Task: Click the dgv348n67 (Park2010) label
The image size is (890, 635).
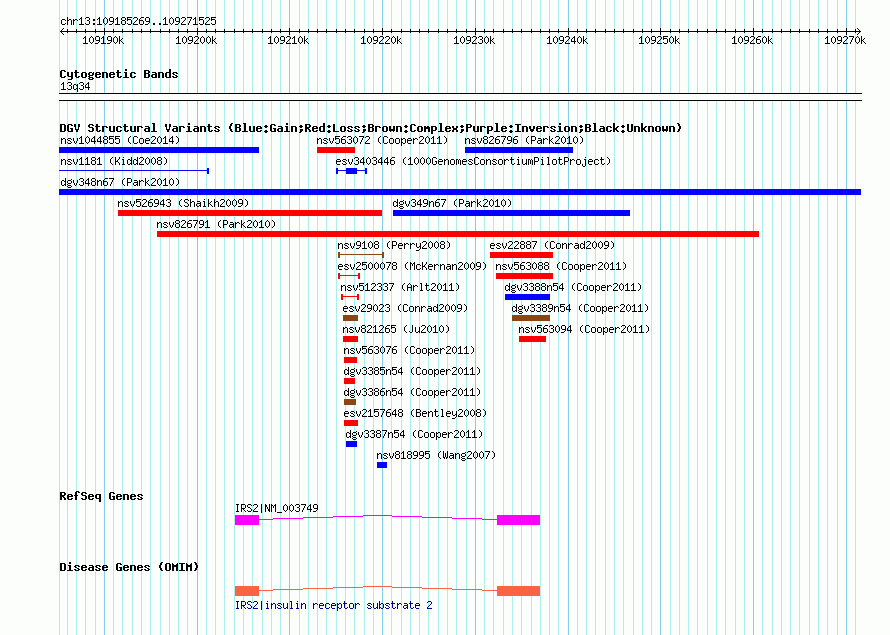Action: 120,182
